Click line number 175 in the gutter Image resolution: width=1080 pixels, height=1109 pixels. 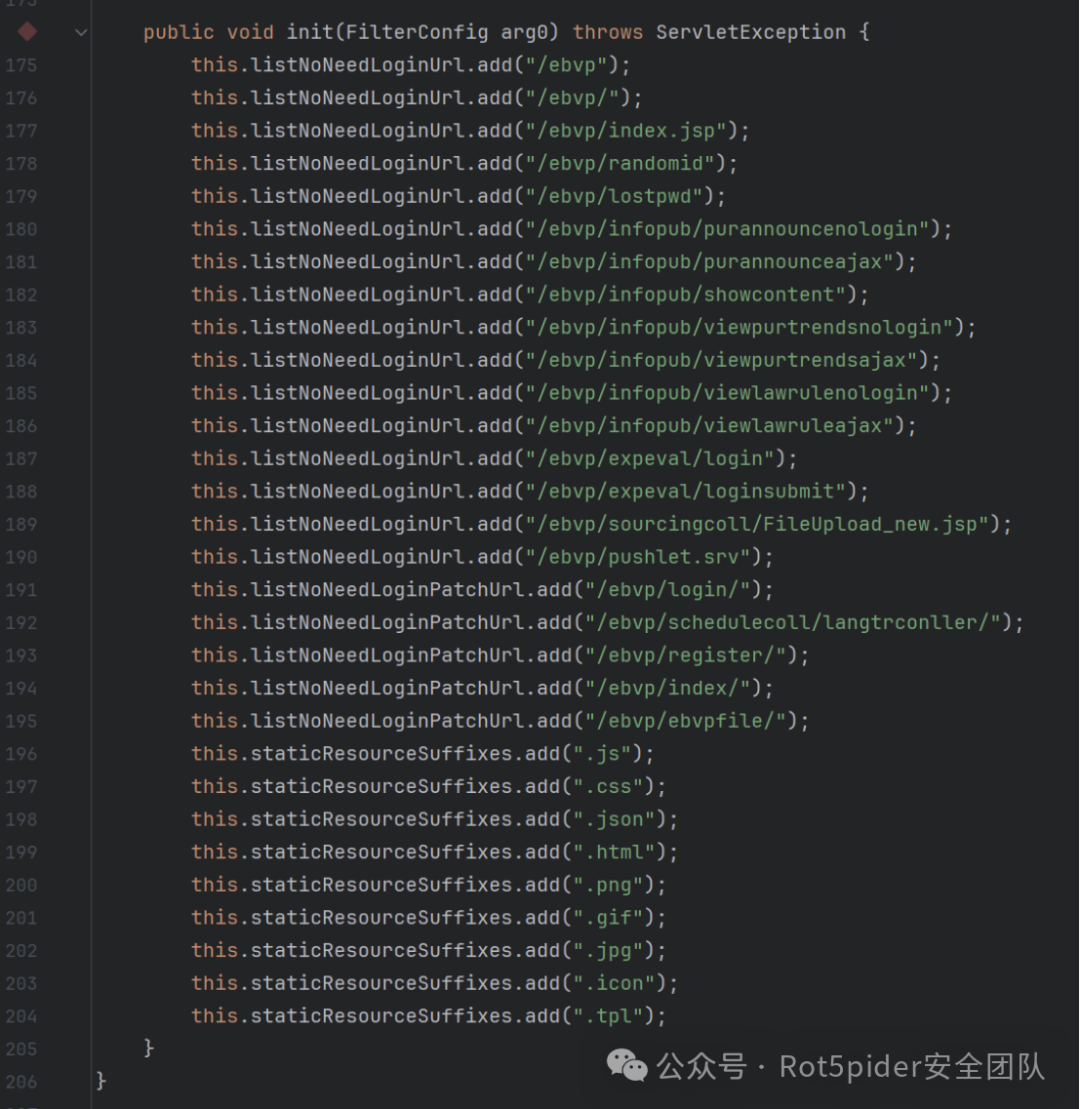tap(21, 65)
